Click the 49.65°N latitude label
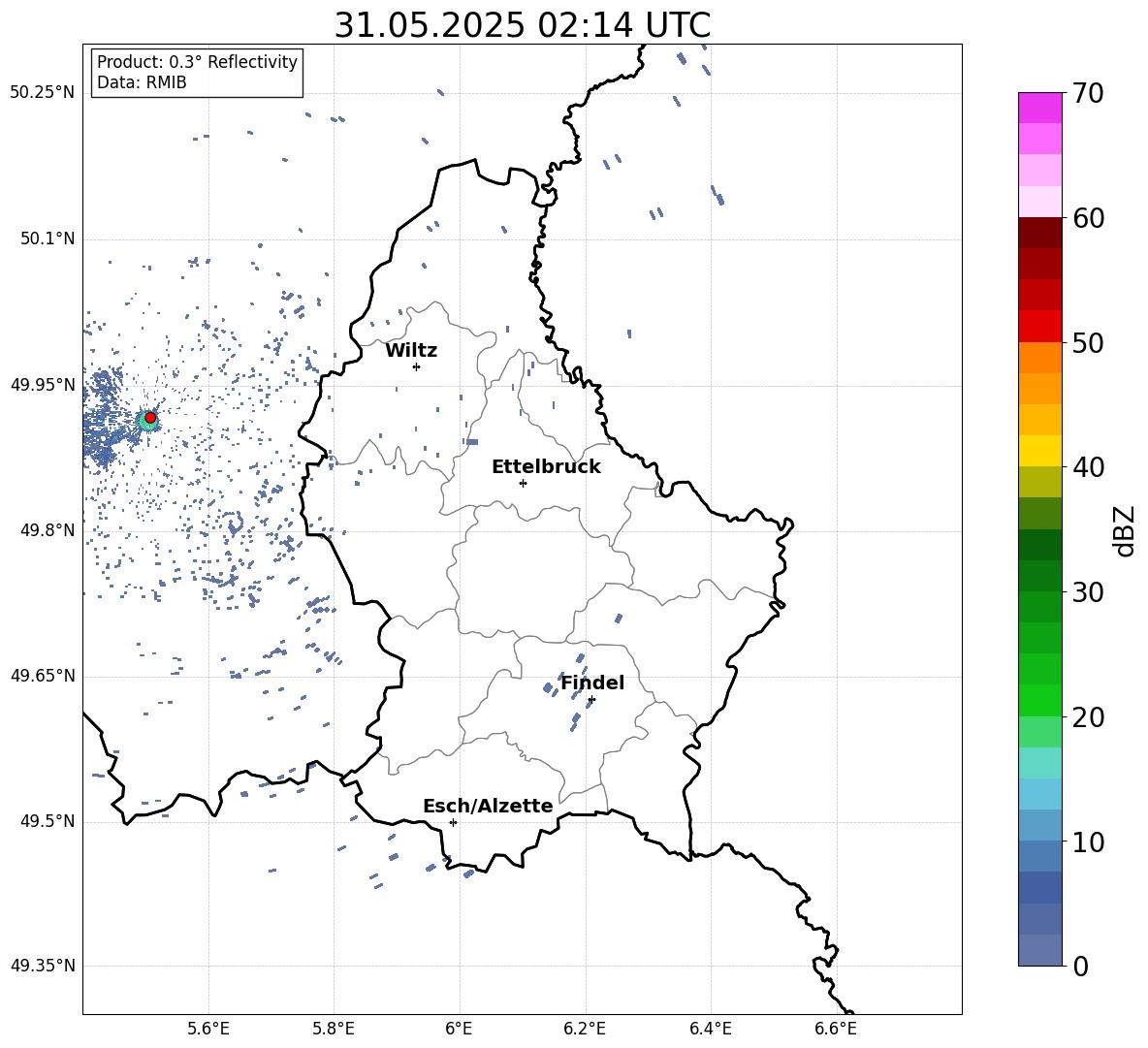The width and height of the screenshot is (1148, 1048). [42, 676]
